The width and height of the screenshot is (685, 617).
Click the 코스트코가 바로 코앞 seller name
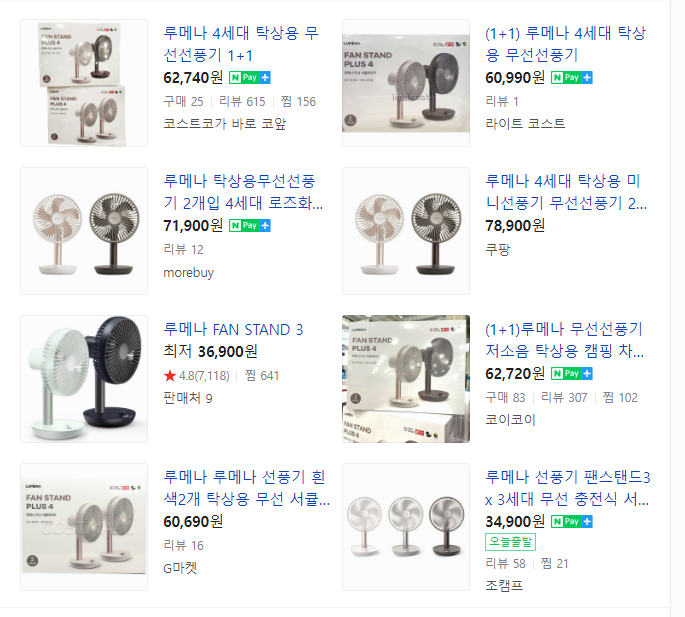[x=225, y=124]
